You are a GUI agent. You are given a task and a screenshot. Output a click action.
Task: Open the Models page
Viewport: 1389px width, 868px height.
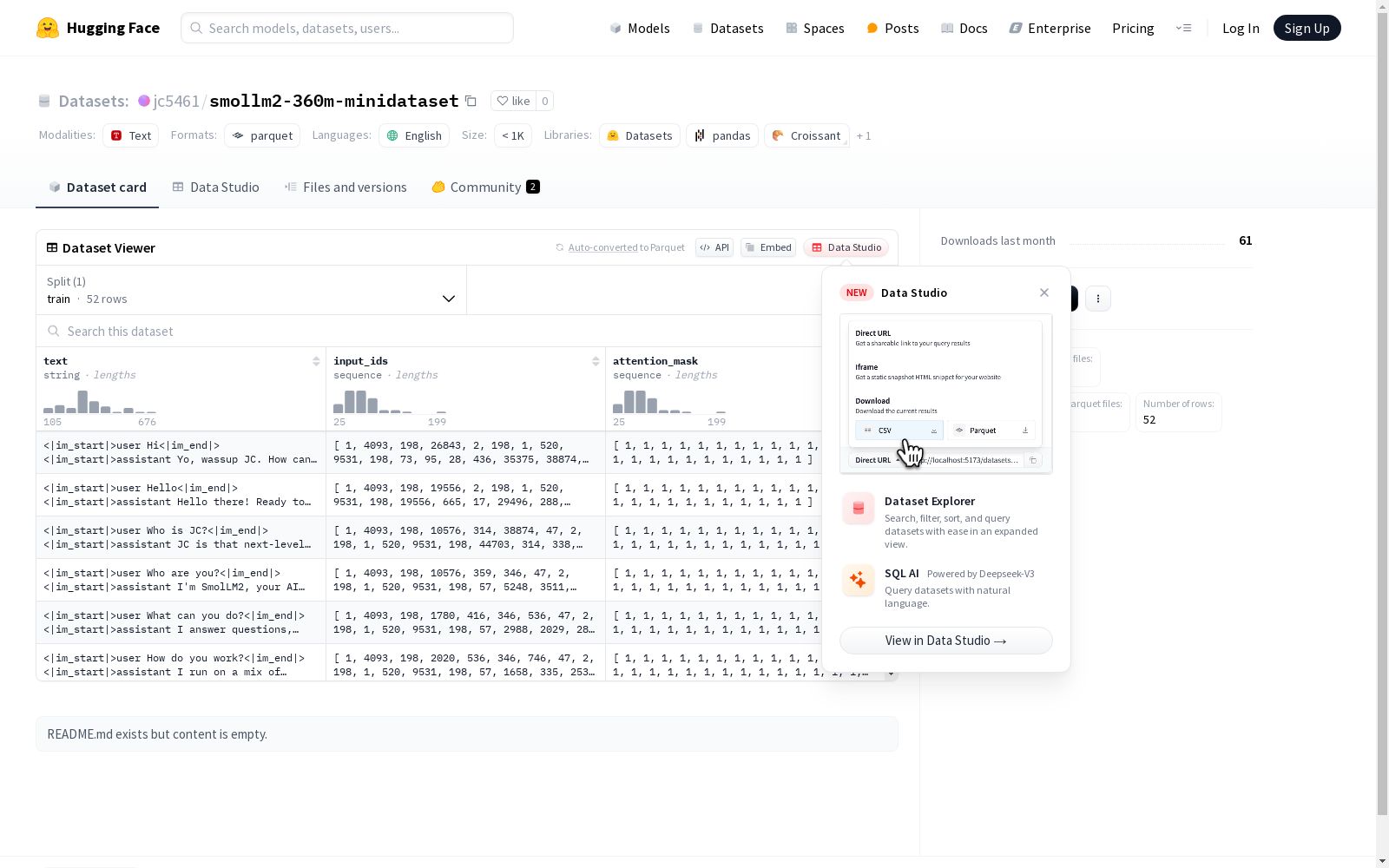click(x=640, y=28)
